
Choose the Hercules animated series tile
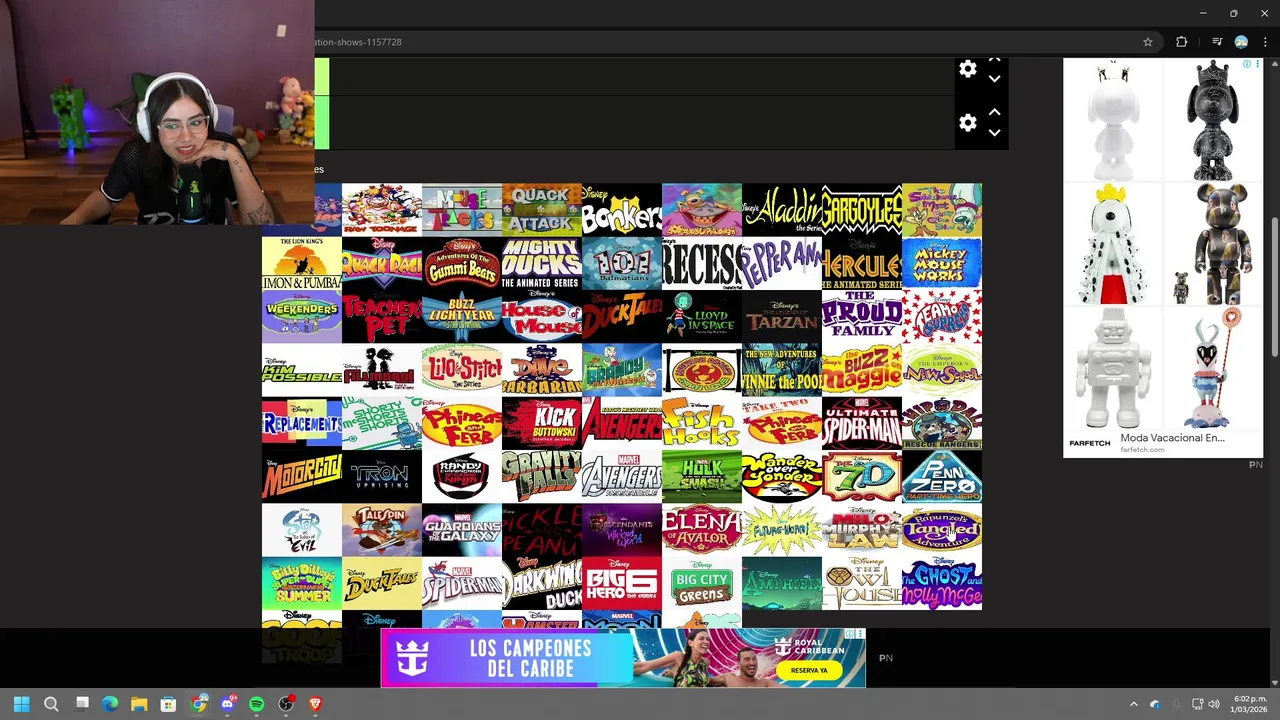pos(861,264)
